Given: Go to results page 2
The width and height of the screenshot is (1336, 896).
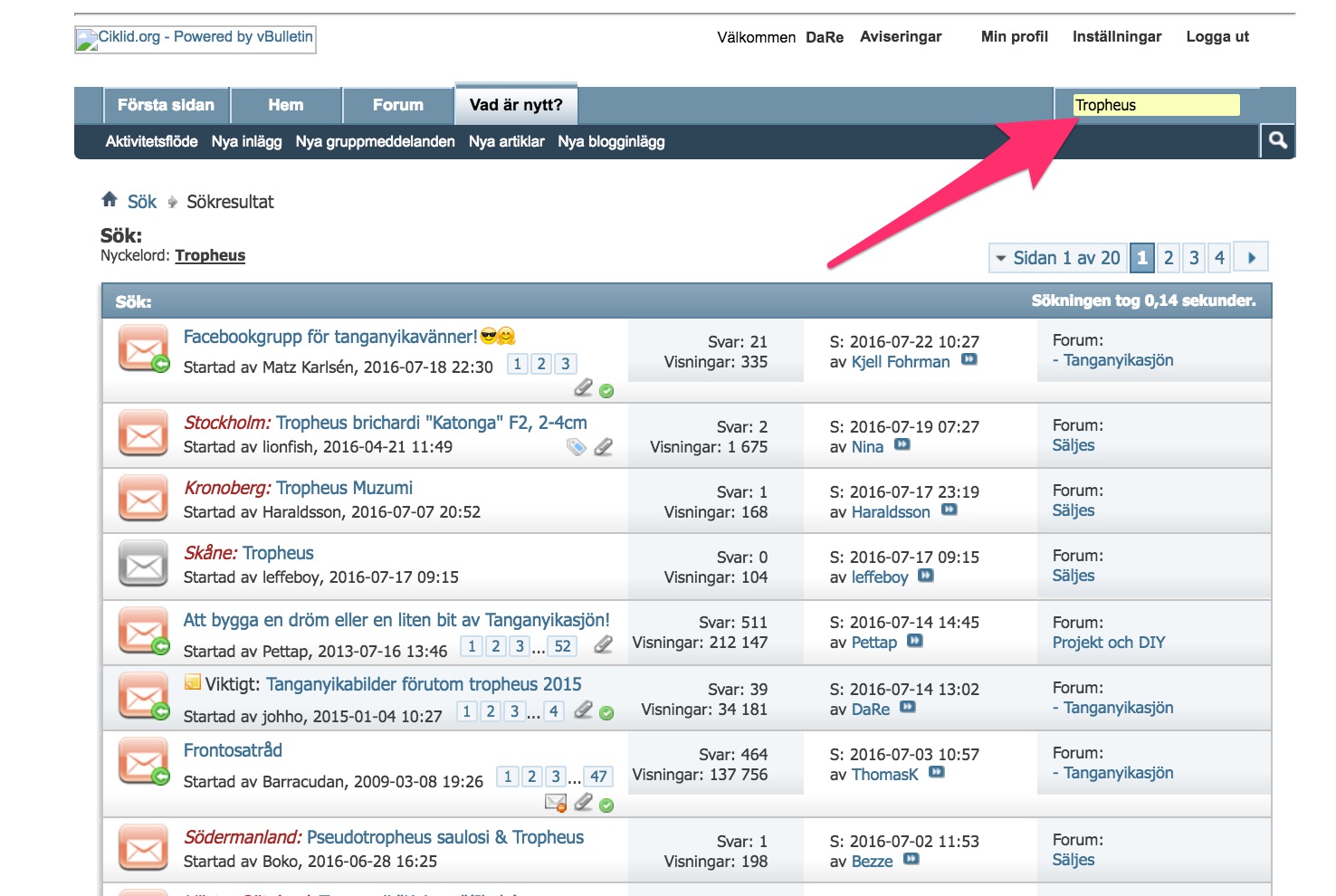Looking at the screenshot, I should coord(1169,258).
